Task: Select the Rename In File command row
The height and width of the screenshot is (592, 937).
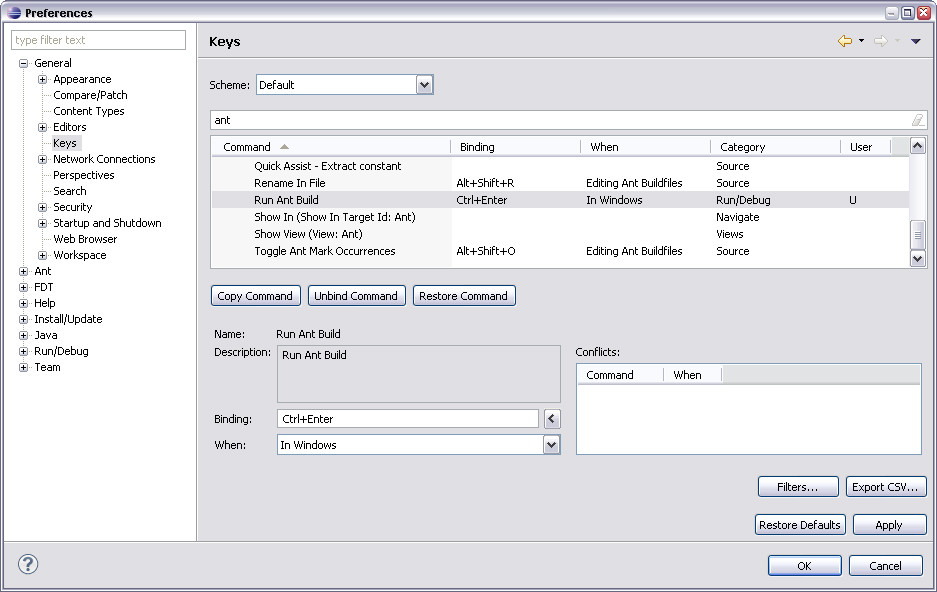Action: click(x=561, y=183)
